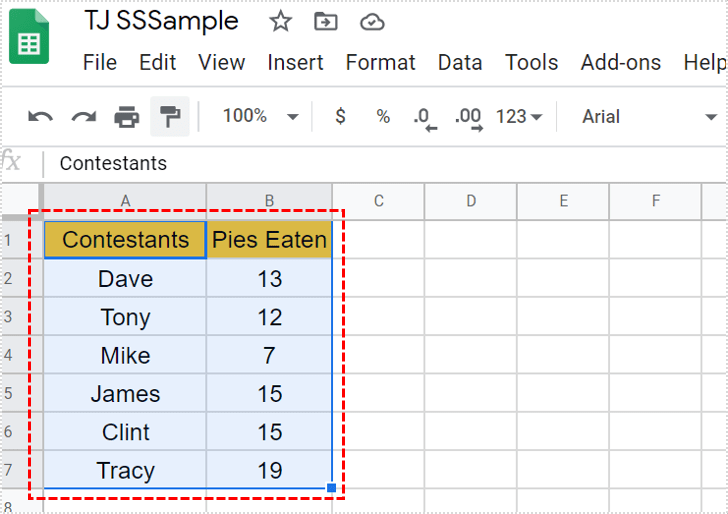
Task: Click the Redo arrow
Action: 83,117
